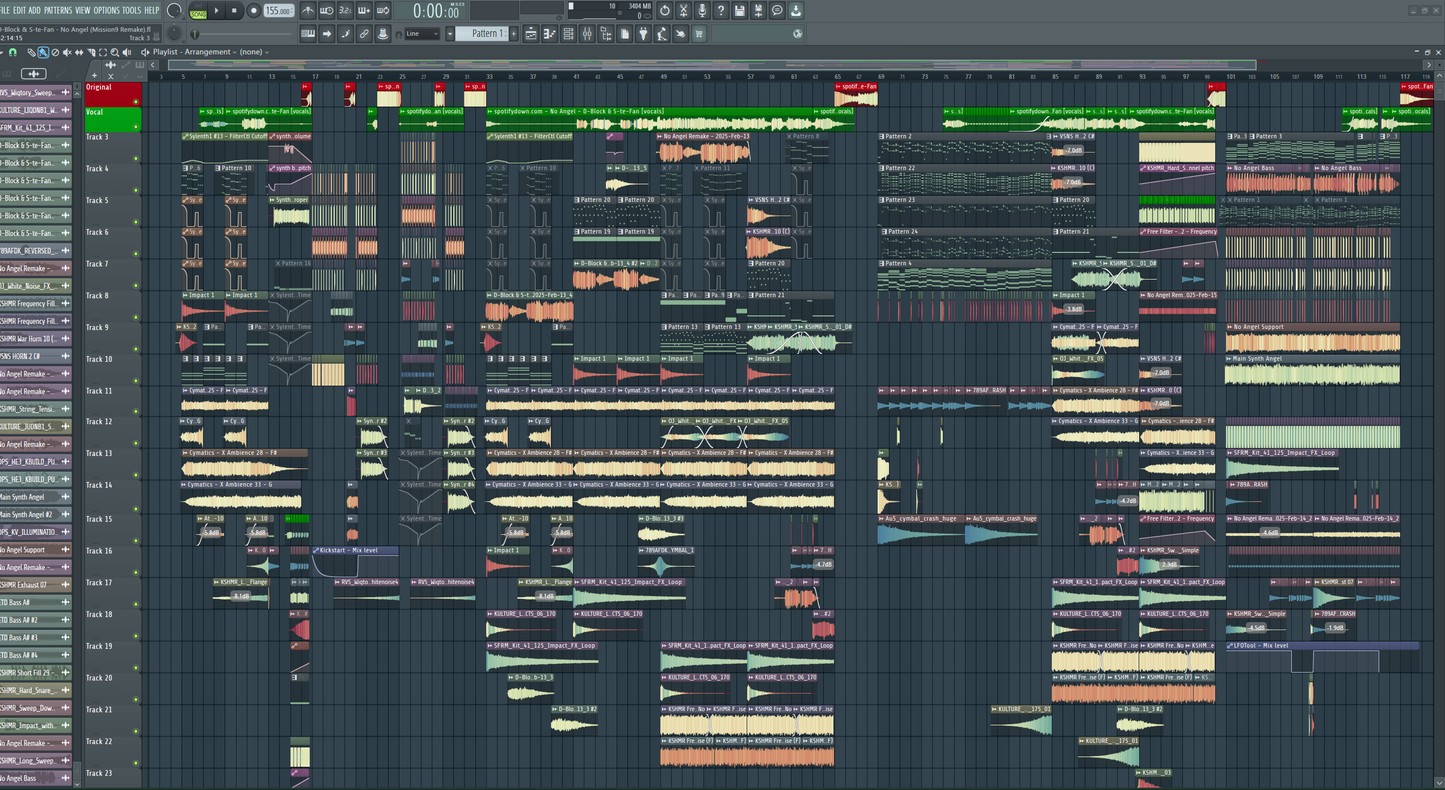
Task: Select the Draw (pencil) tool in the playlist toolbar
Action: click(32, 52)
